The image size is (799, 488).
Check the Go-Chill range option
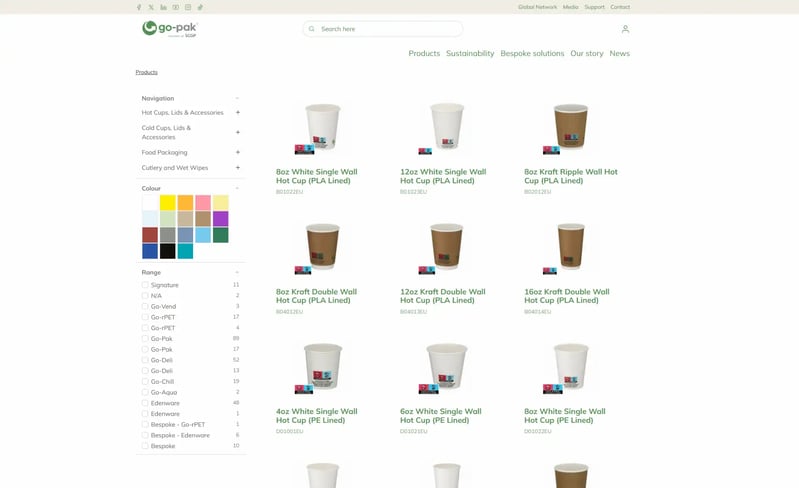145,381
